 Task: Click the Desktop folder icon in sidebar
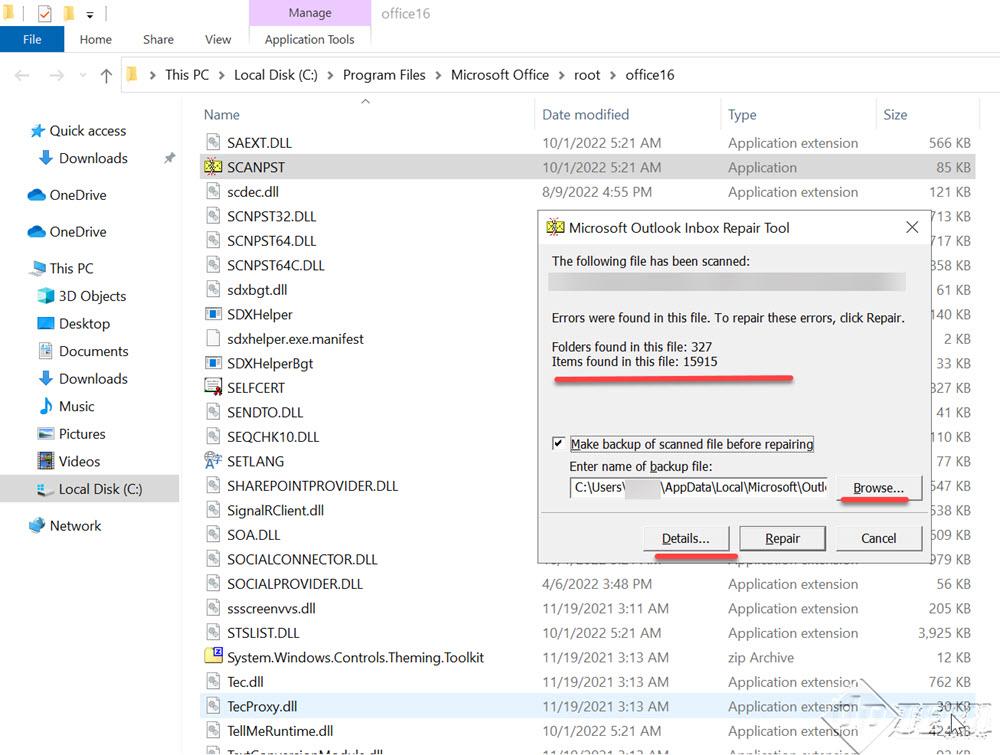pos(46,323)
